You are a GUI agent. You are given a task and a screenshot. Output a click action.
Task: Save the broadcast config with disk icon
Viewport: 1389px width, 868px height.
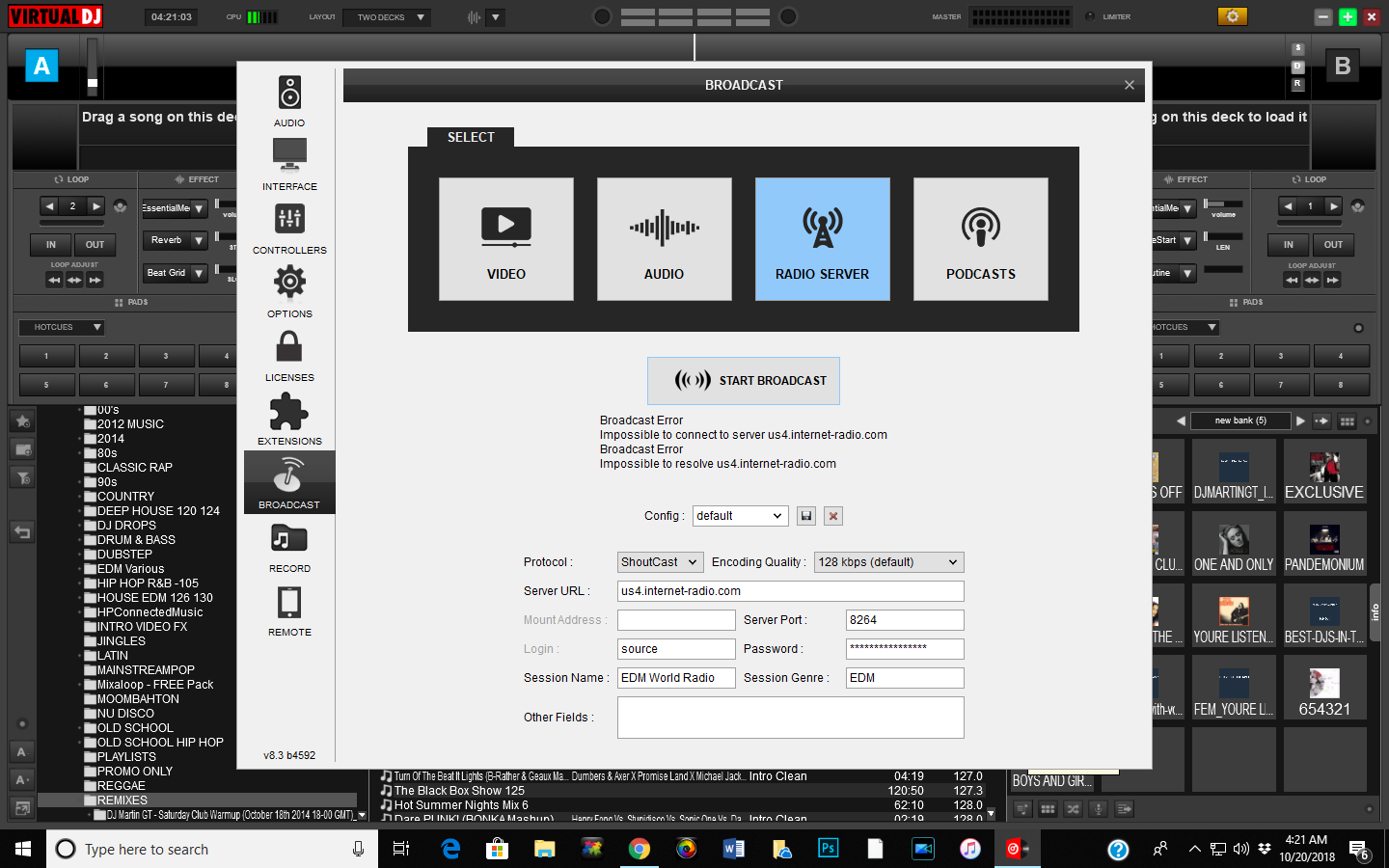pos(806,516)
